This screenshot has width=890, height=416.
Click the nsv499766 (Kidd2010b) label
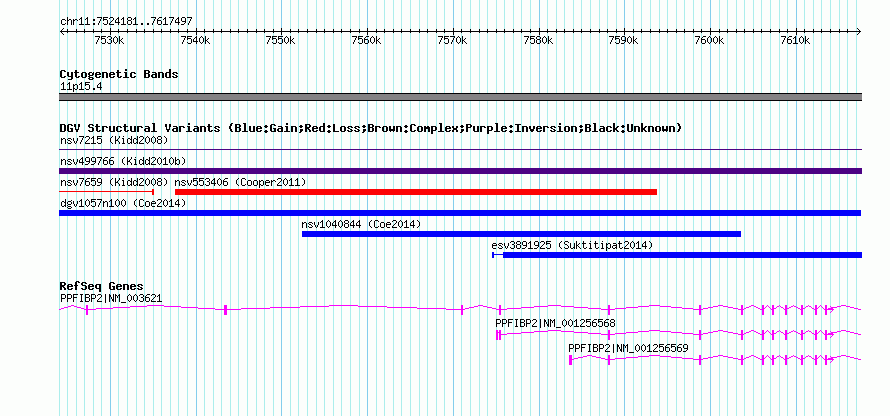pyautogui.click(x=123, y=161)
